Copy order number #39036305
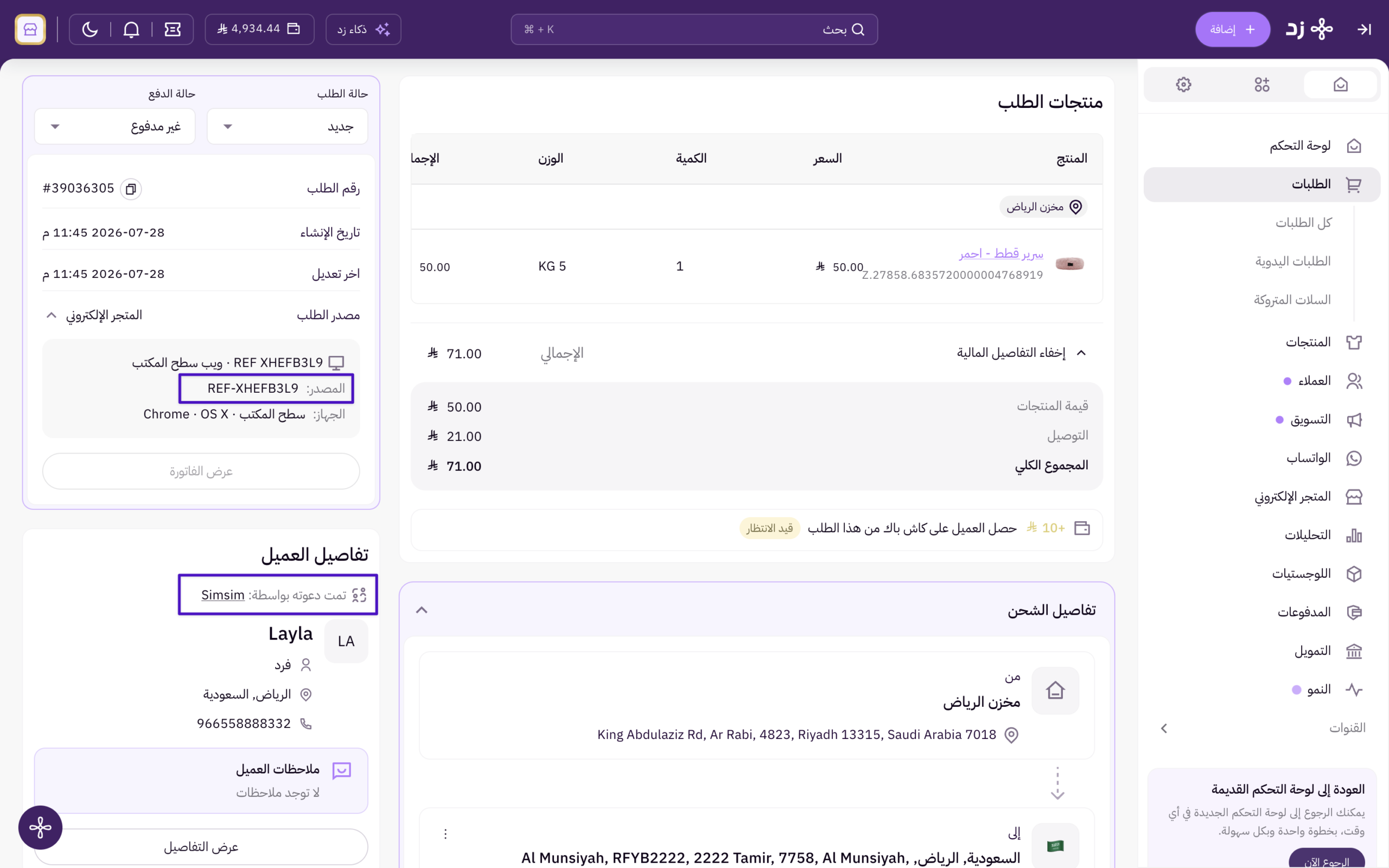 (131, 189)
